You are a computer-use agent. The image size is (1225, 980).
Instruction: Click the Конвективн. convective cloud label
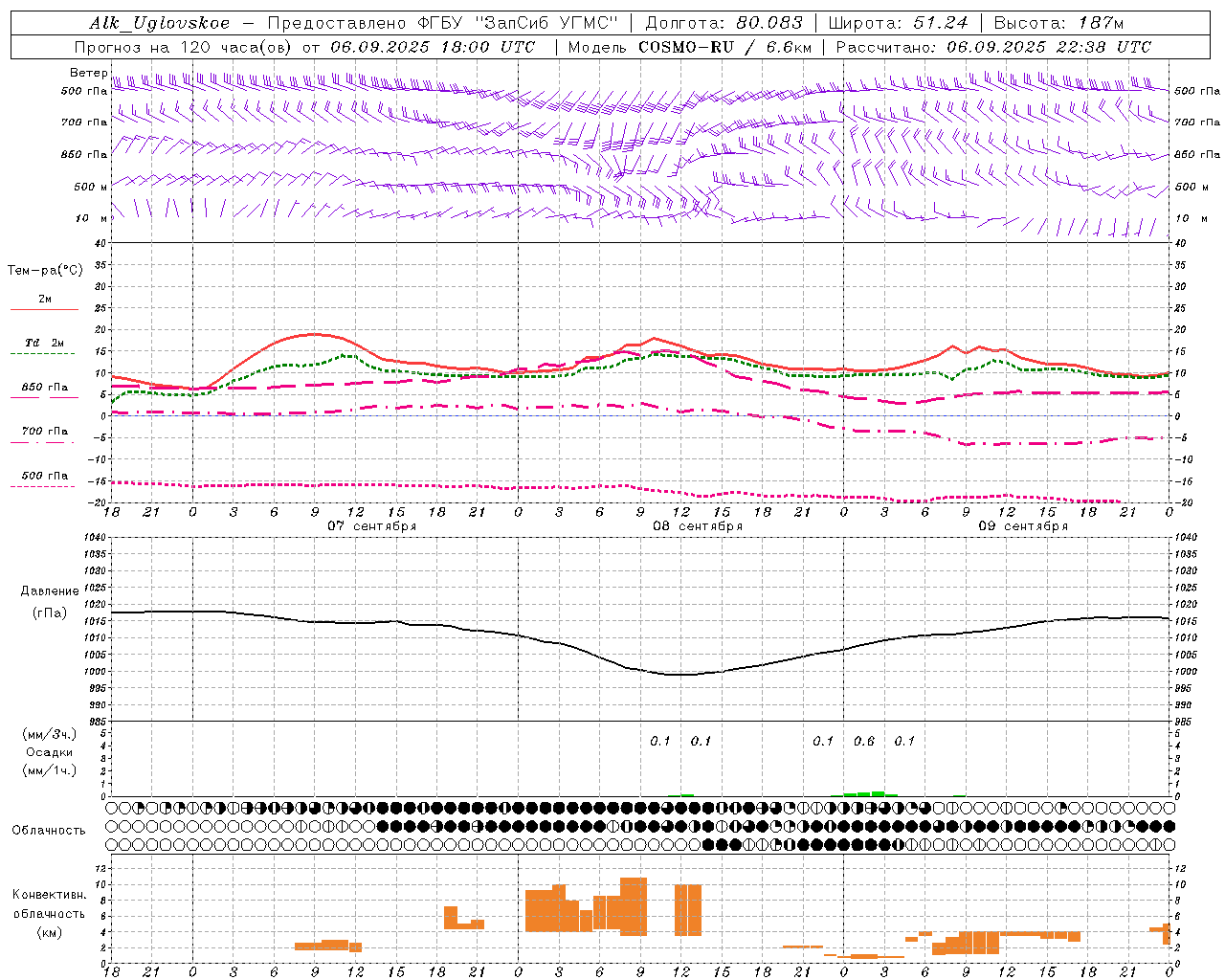(x=50, y=895)
